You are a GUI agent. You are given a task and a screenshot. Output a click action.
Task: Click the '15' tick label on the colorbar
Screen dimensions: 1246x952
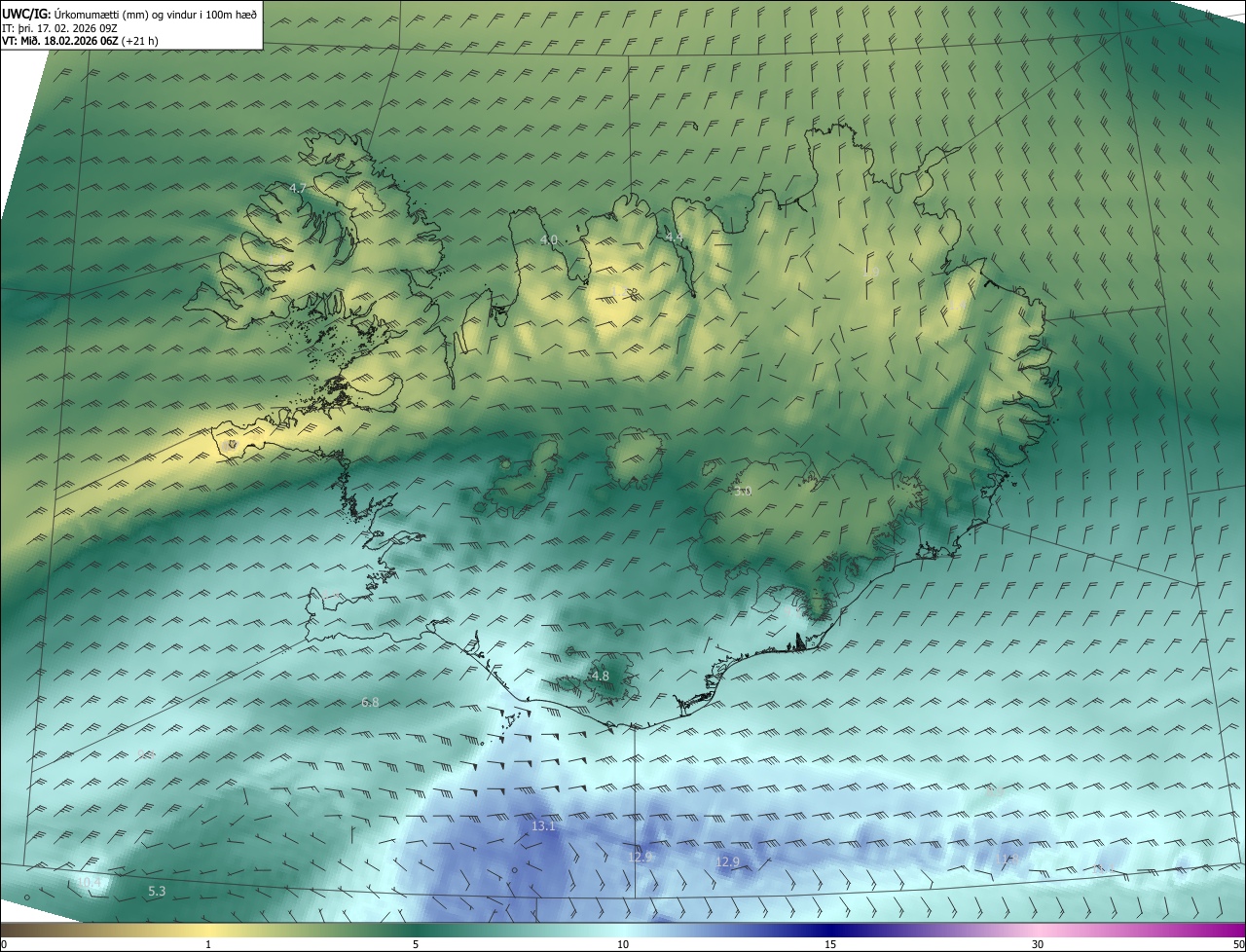830,944
